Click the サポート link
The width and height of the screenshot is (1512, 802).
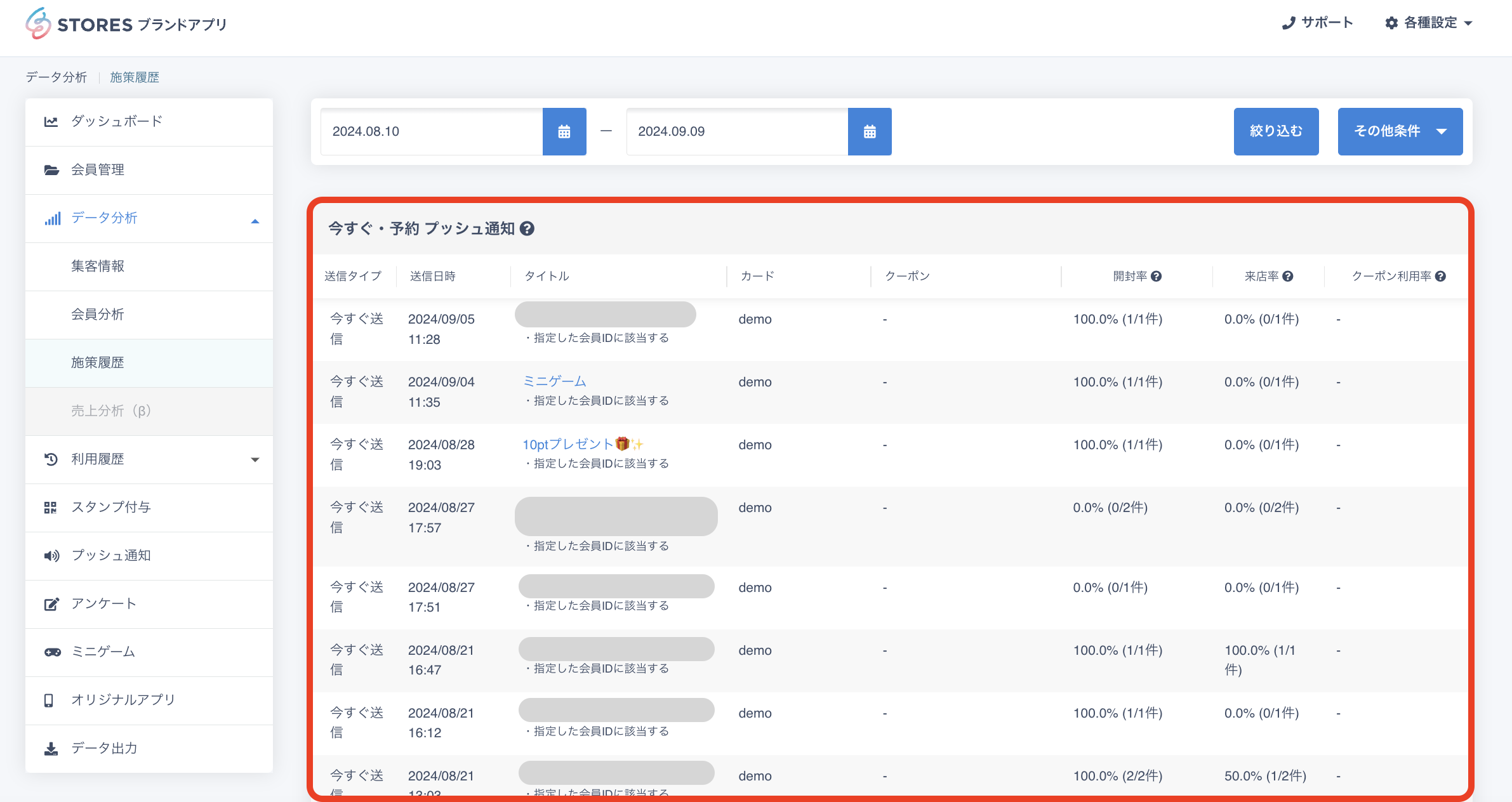click(1317, 23)
